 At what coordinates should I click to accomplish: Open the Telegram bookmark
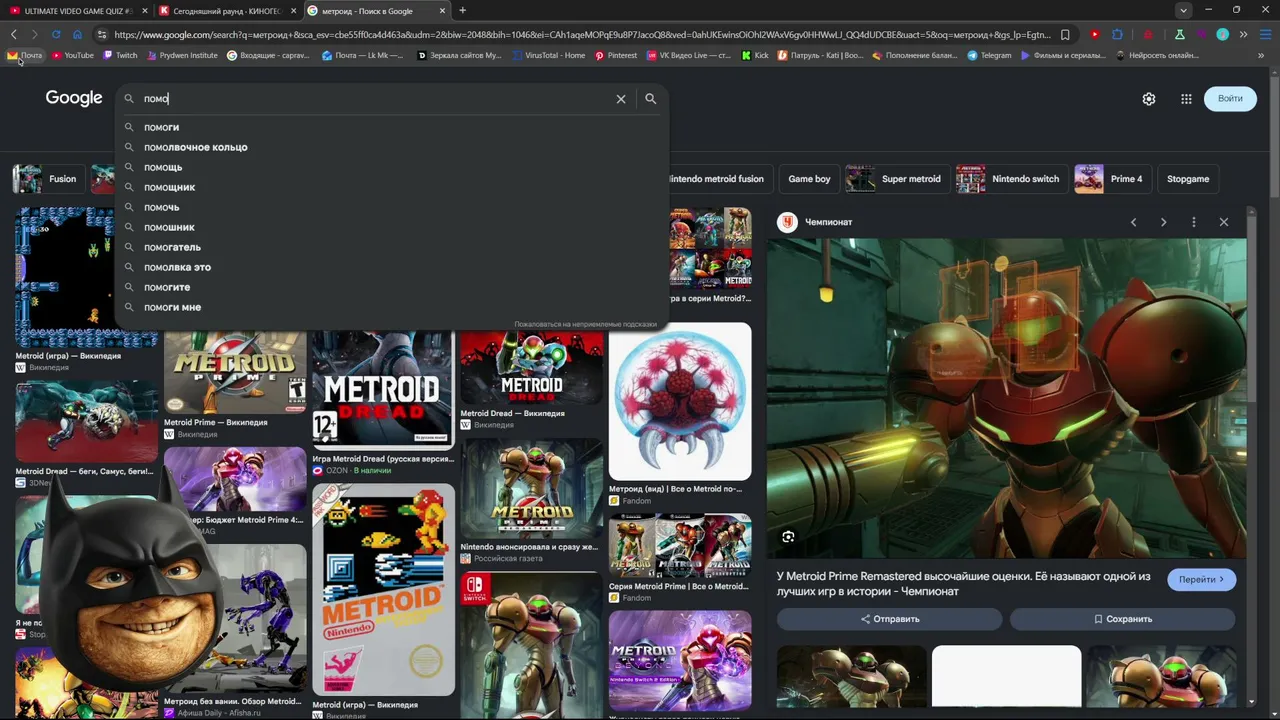(990, 56)
